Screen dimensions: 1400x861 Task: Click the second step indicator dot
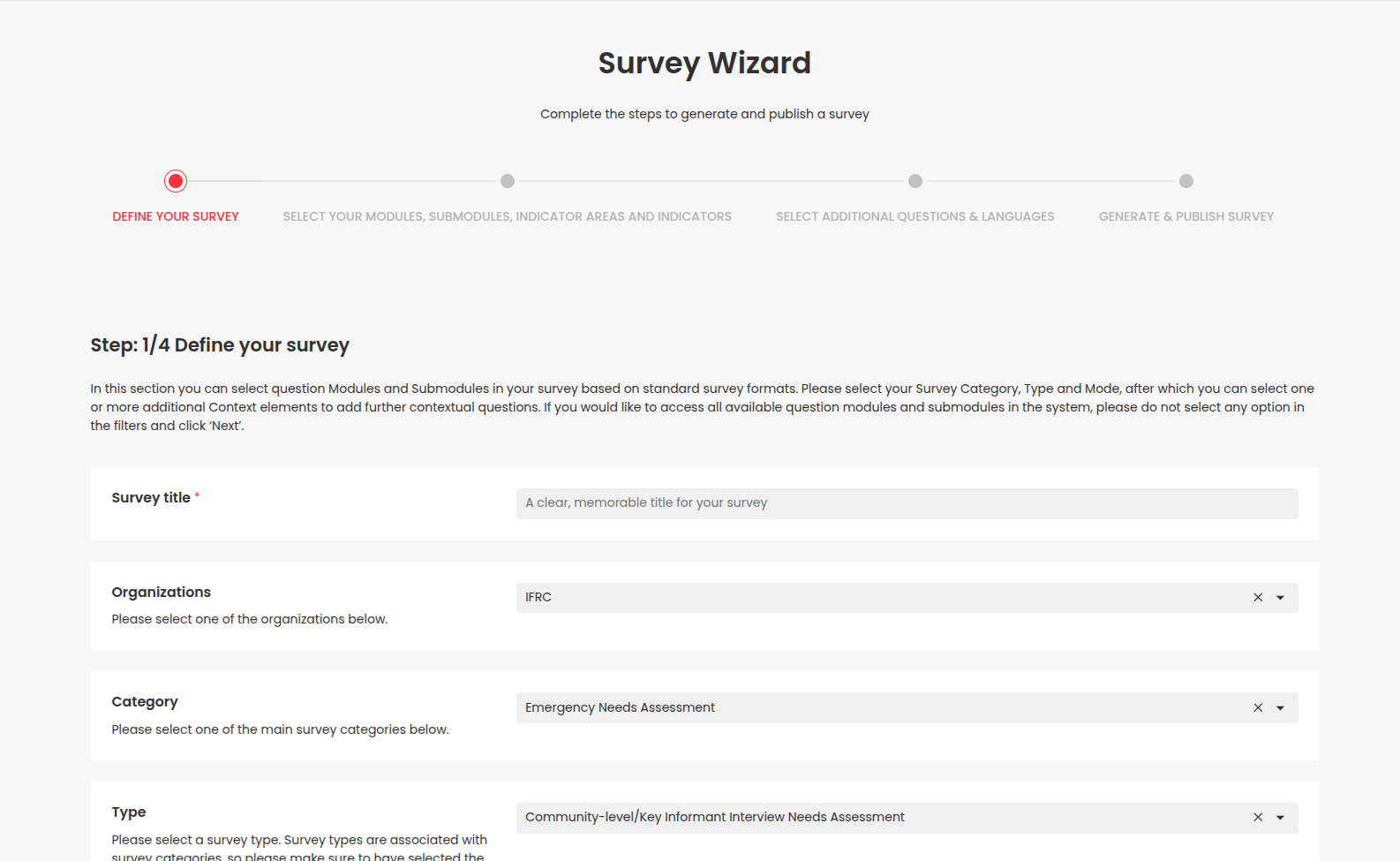pyautogui.click(x=508, y=180)
